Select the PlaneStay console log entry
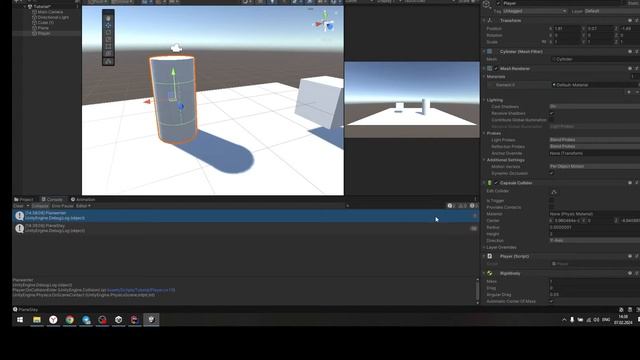 click(x=245, y=229)
